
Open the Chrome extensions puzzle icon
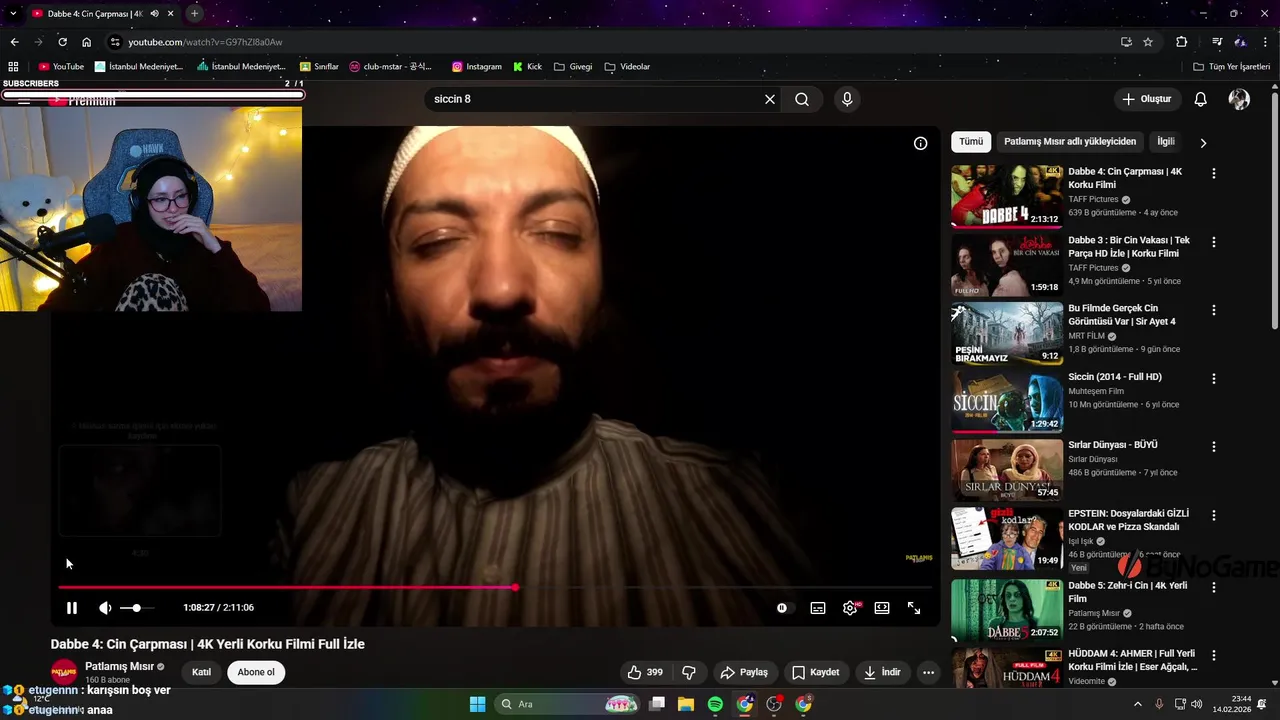(x=1181, y=42)
